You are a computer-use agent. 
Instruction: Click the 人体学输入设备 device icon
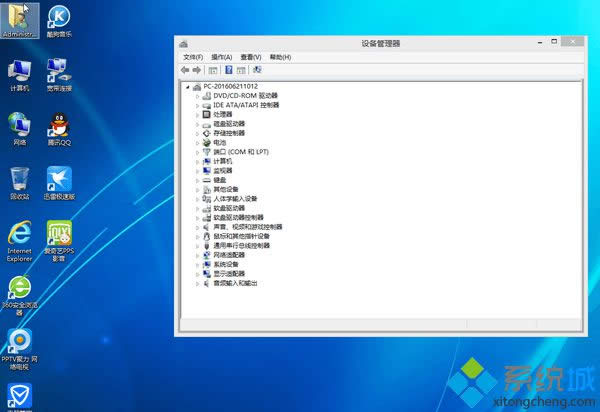(x=207, y=199)
